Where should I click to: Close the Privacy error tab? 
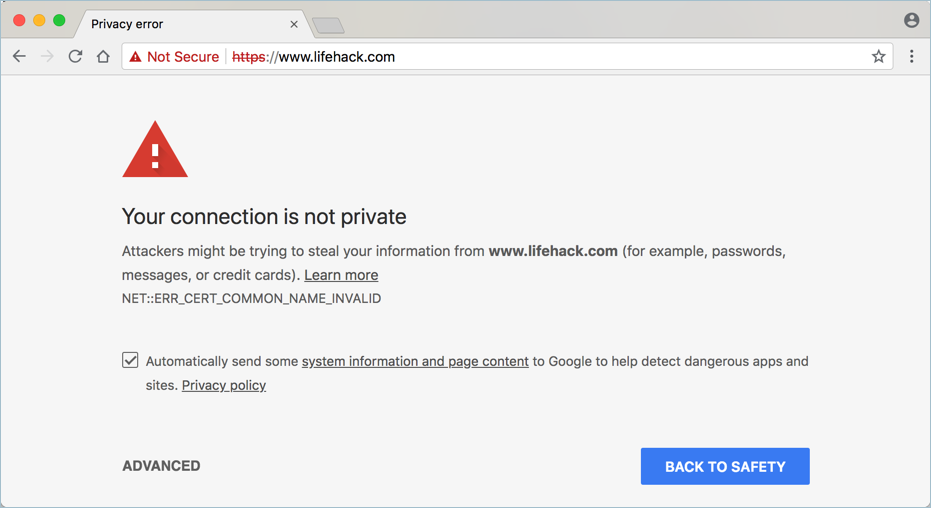[x=294, y=24]
